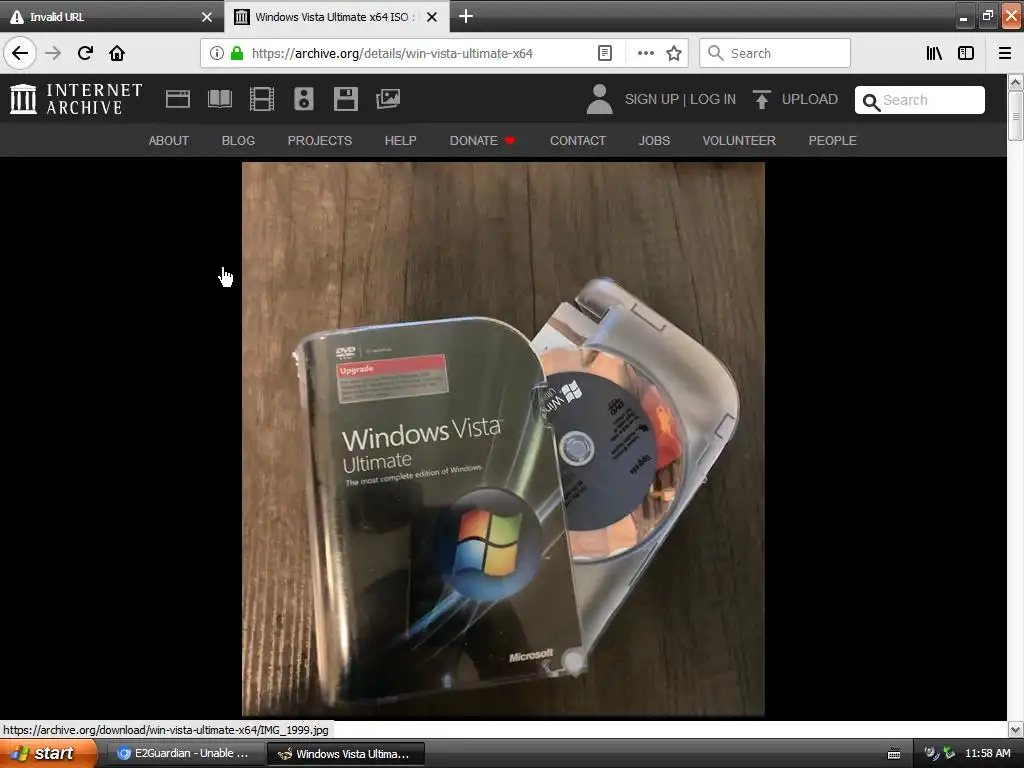Go to PROJECTS
The width and height of the screenshot is (1024, 768).
(320, 140)
